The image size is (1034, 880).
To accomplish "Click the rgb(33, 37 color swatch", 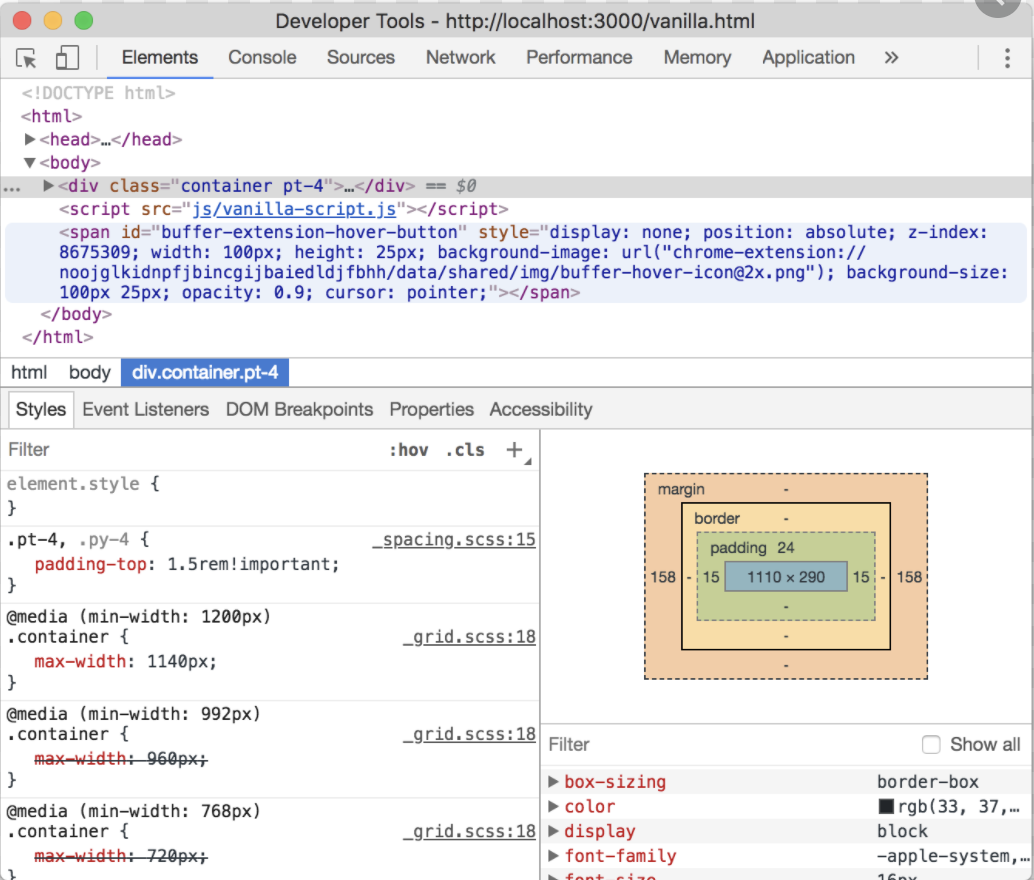I will tap(886, 806).
